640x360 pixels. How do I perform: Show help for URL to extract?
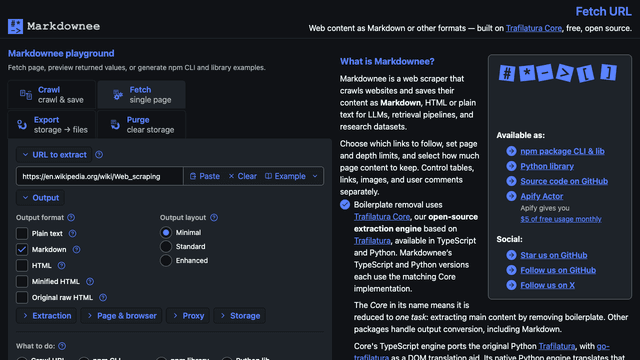[99, 155]
